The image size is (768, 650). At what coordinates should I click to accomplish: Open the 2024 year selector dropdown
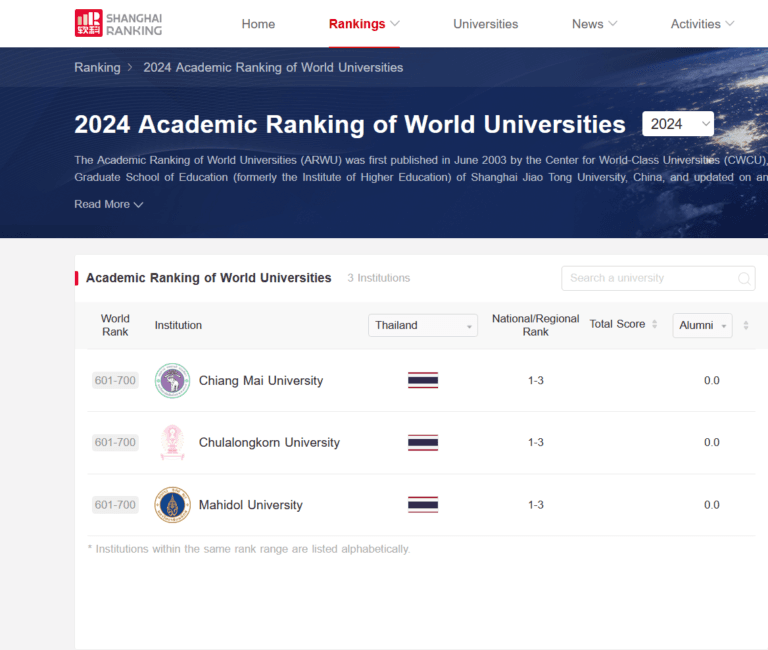[x=677, y=124]
